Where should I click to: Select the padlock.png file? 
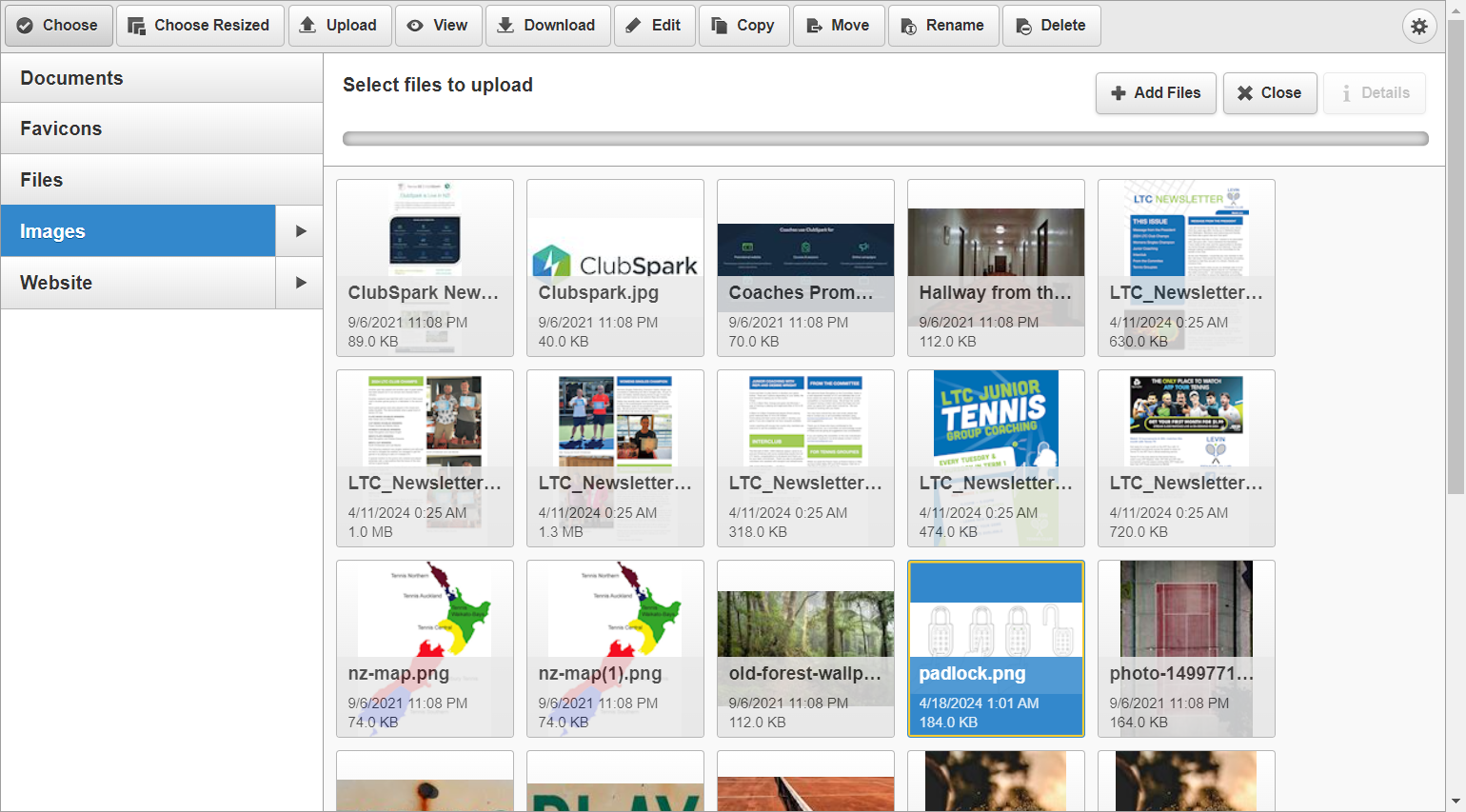click(996, 648)
